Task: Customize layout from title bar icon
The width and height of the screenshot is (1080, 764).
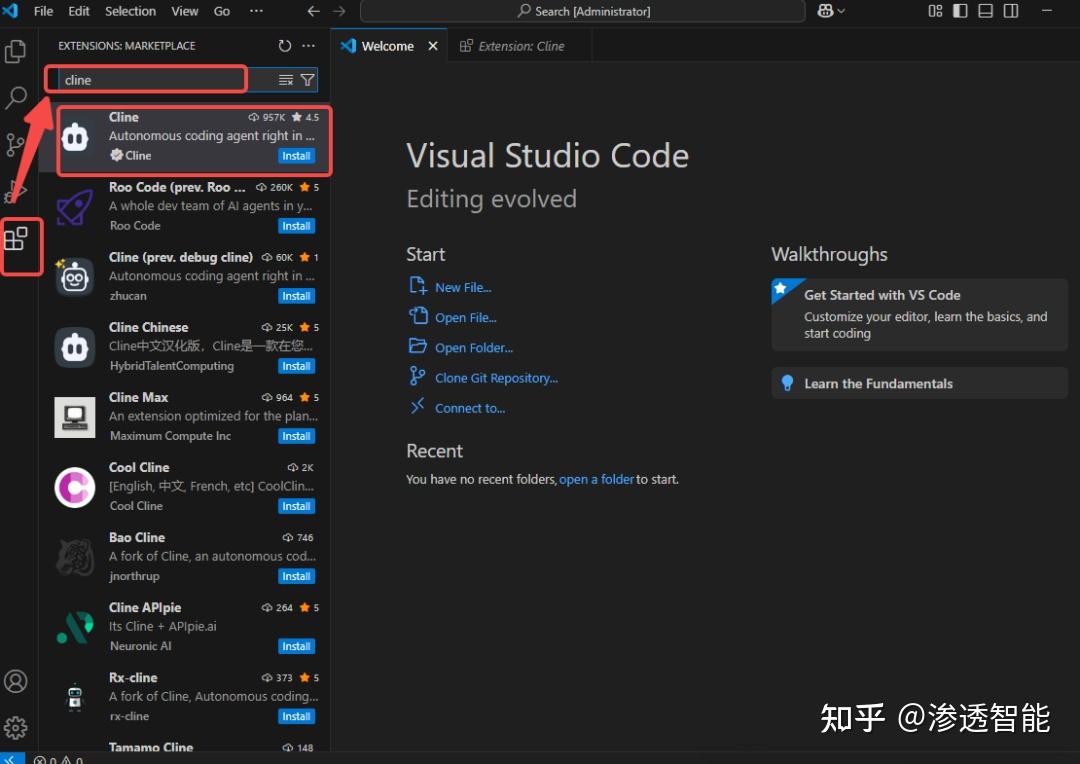Action: click(x=935, y=11)
